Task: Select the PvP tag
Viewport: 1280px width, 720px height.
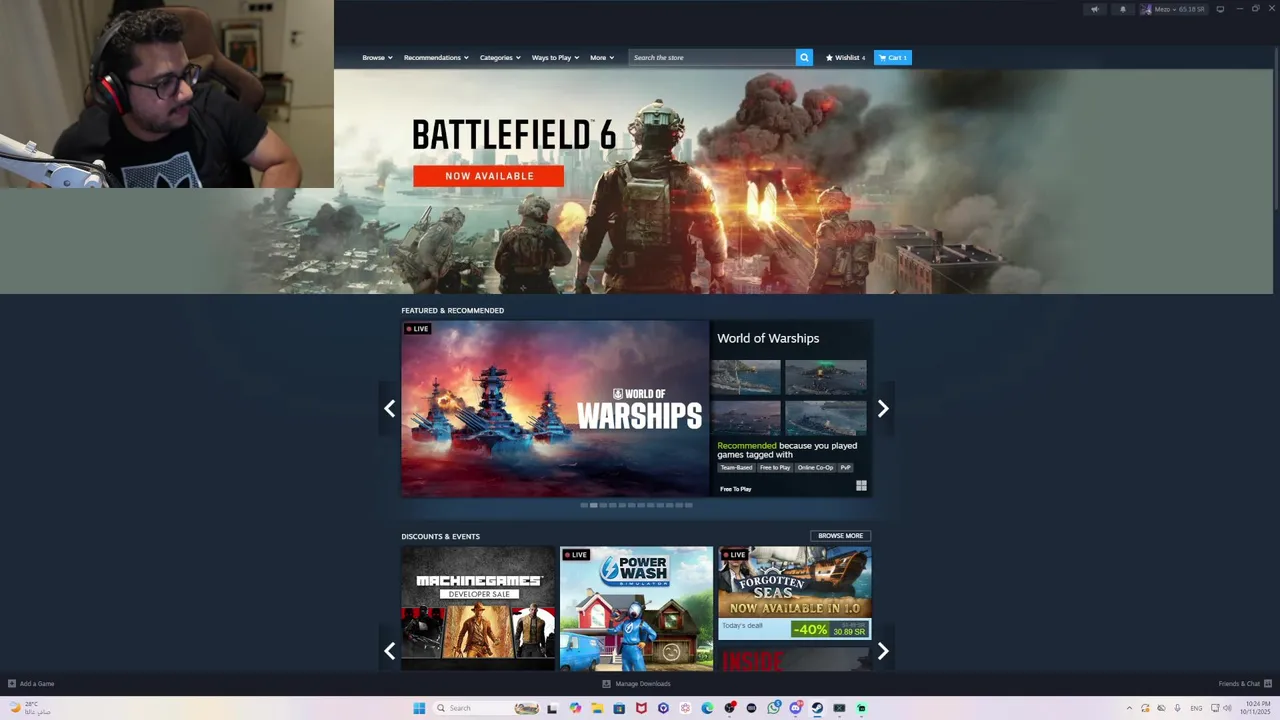Action: point(846,467)
